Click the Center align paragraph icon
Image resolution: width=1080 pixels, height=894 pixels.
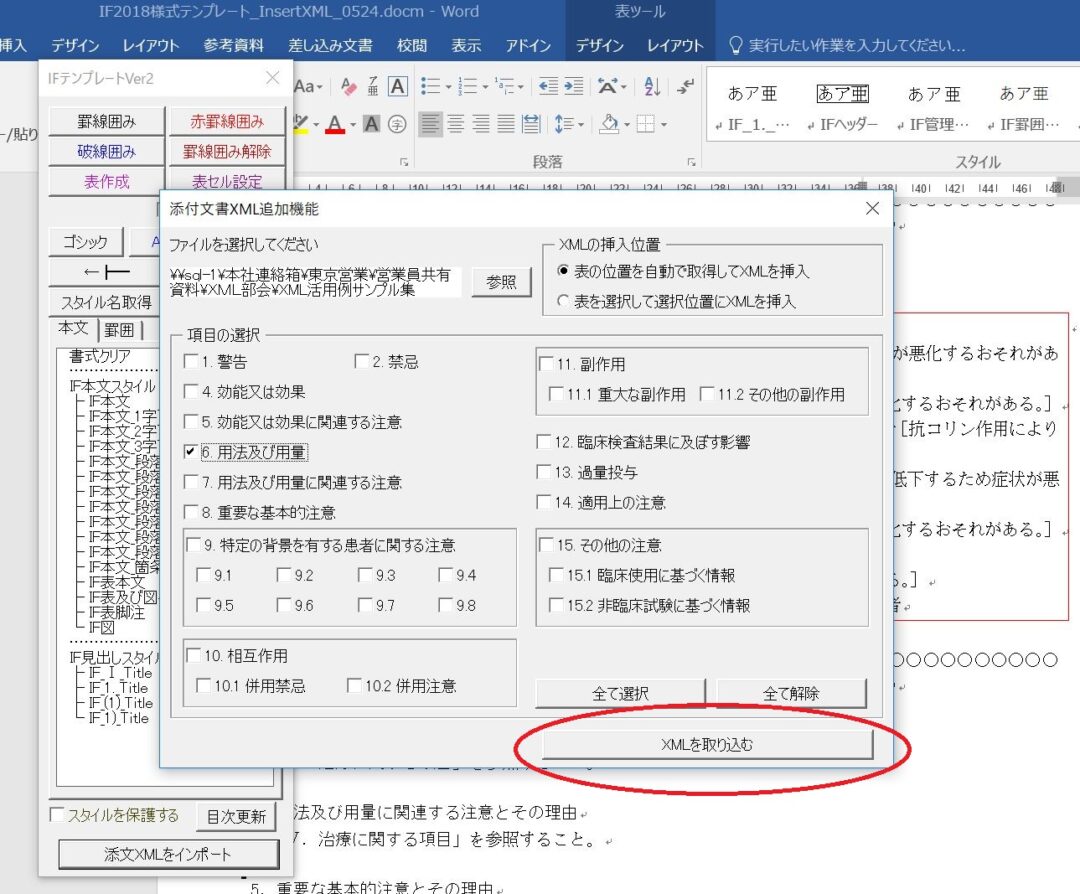click(455, 124)
